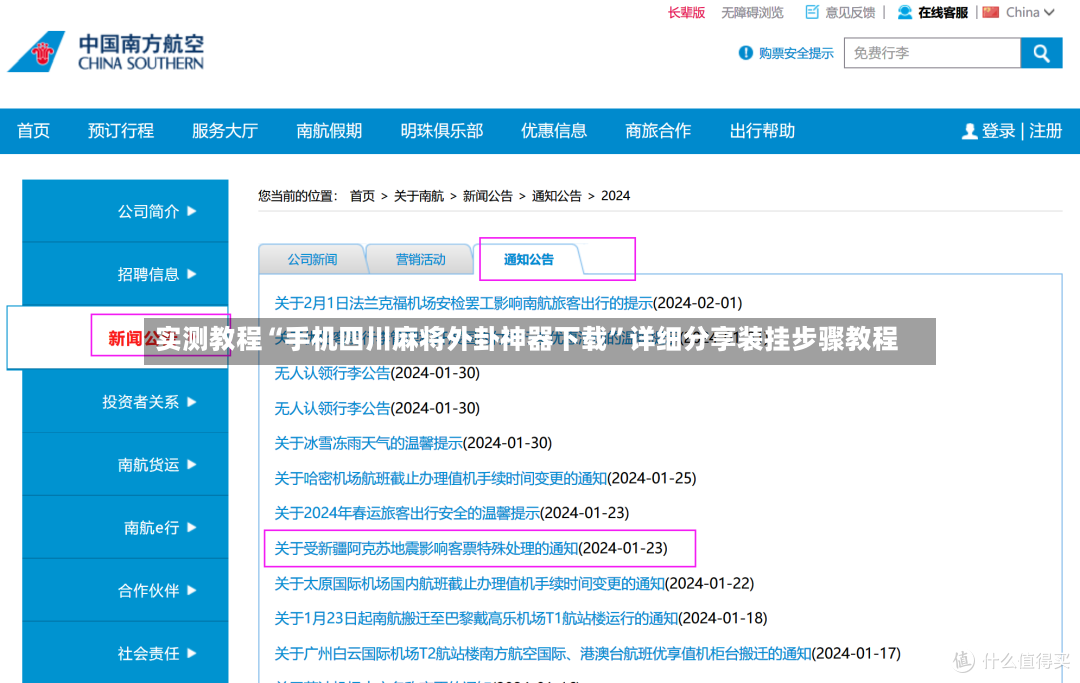Click 长辈版 link
1080x683 pixels.
(x=686, y=12)
